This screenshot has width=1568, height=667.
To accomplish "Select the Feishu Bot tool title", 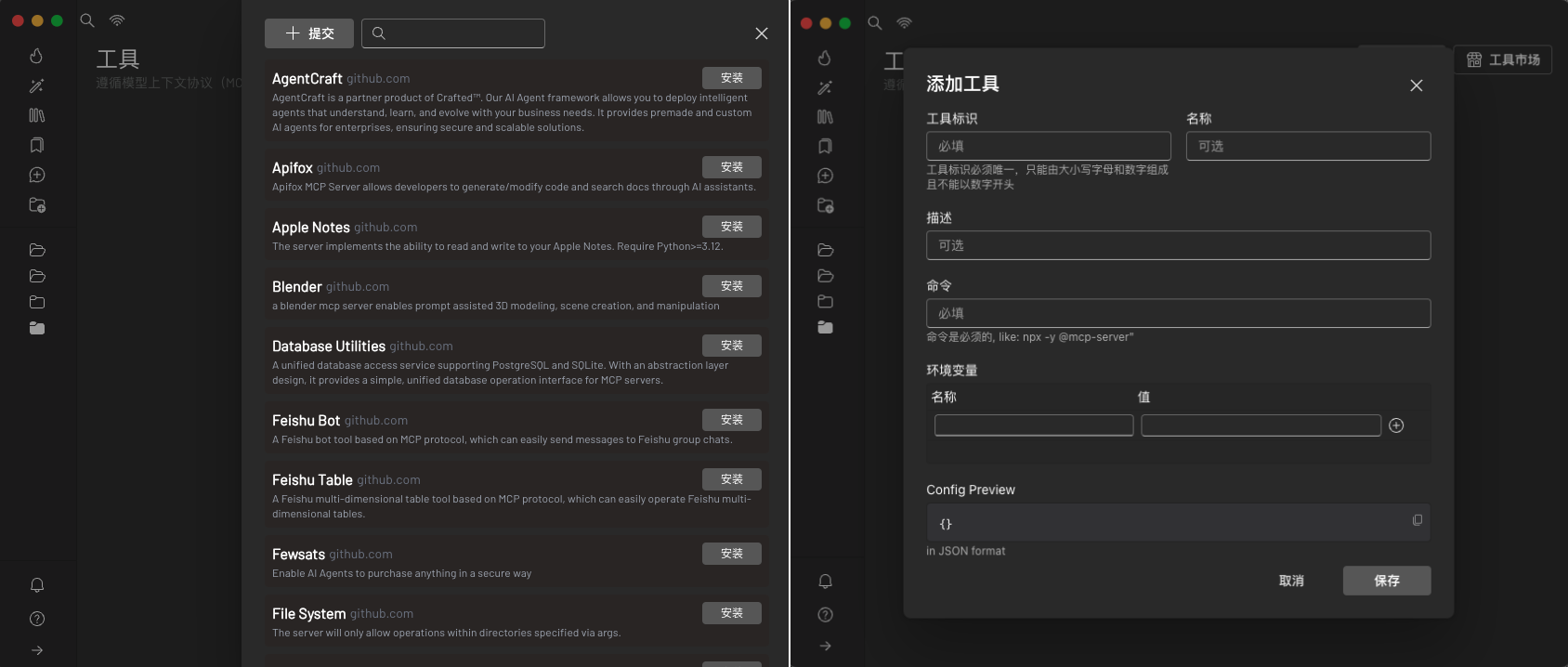I will point(307,421).
